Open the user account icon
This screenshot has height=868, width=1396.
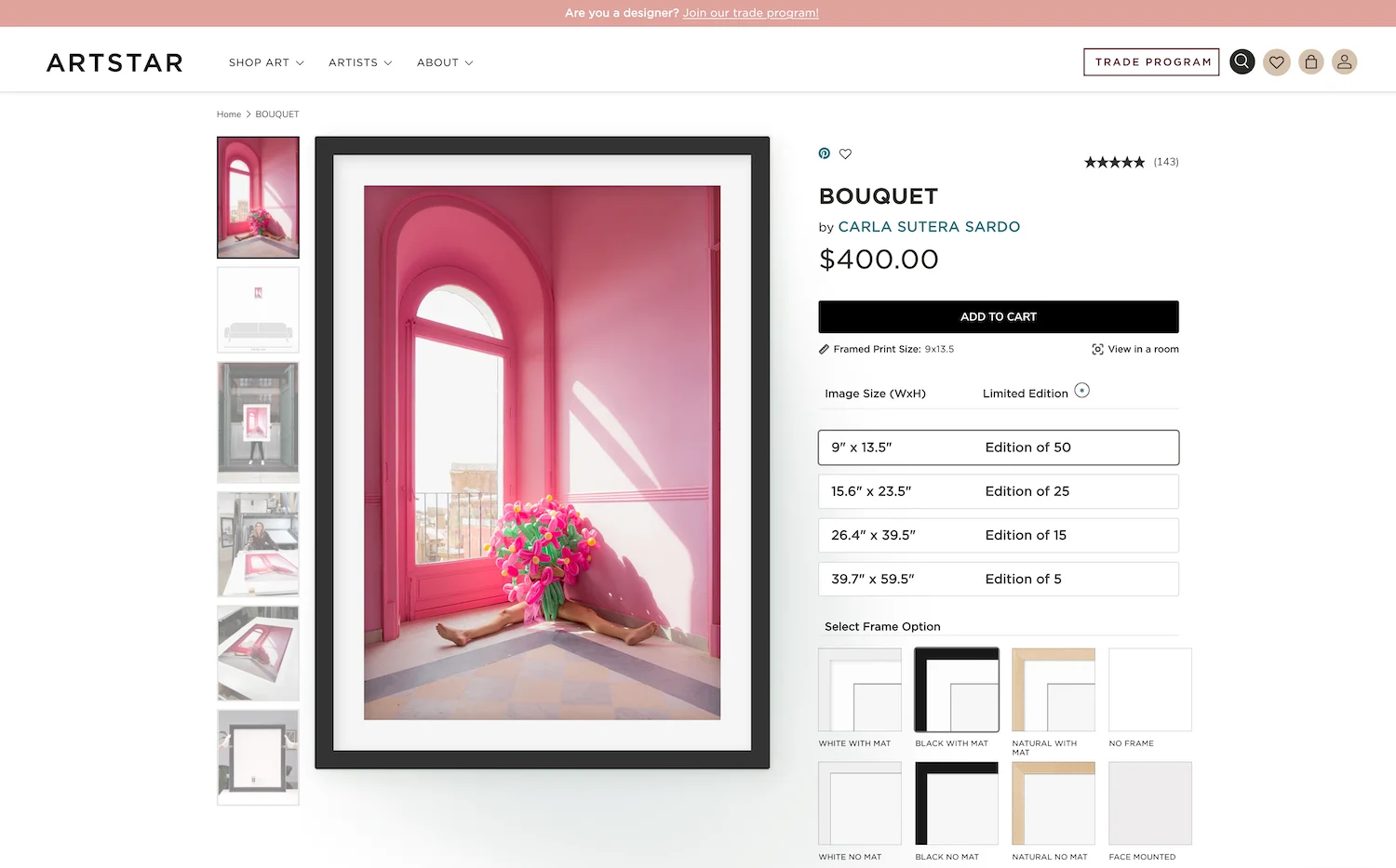pos(1344,62)
